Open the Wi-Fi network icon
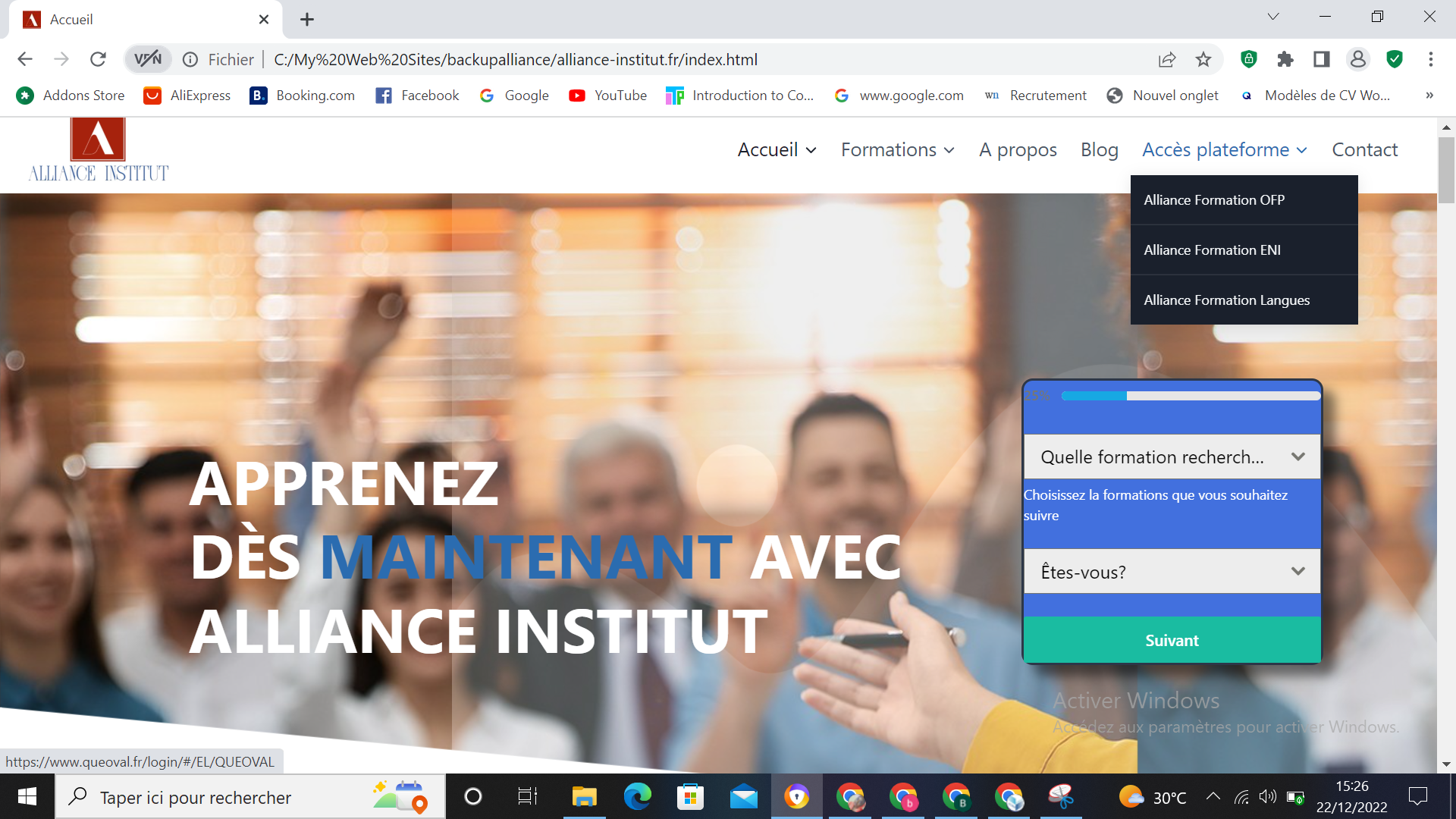This screenshot has width=1456, height=819. [x=1241, y=797]
